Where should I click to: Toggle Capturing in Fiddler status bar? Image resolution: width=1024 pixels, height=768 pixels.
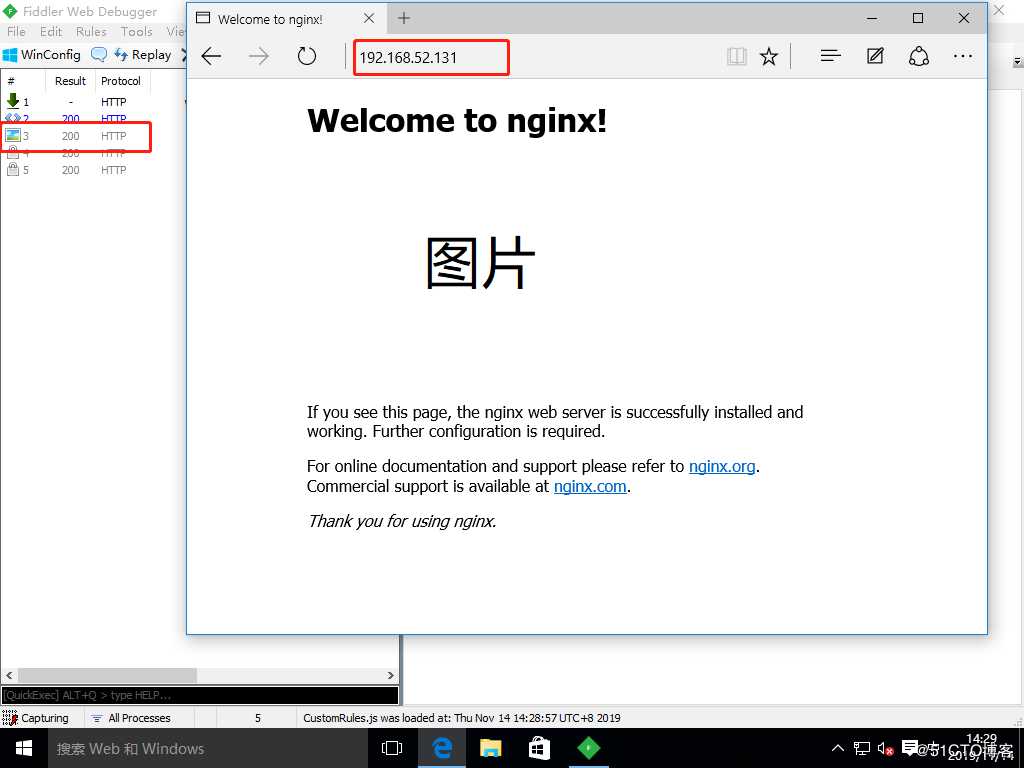tap(36, 718)
